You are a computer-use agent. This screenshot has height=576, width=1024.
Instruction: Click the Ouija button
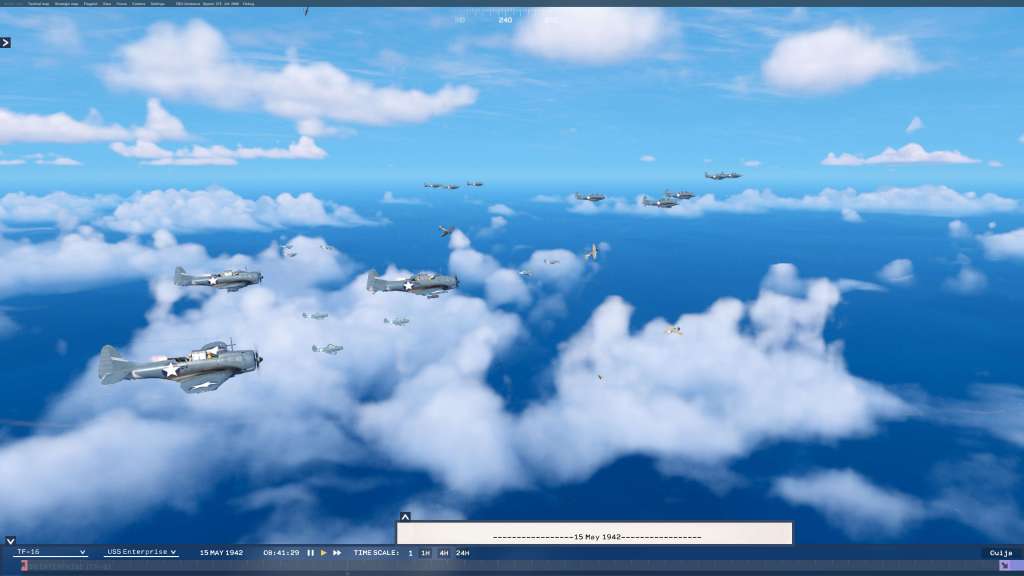click(x=1001, y=553)
